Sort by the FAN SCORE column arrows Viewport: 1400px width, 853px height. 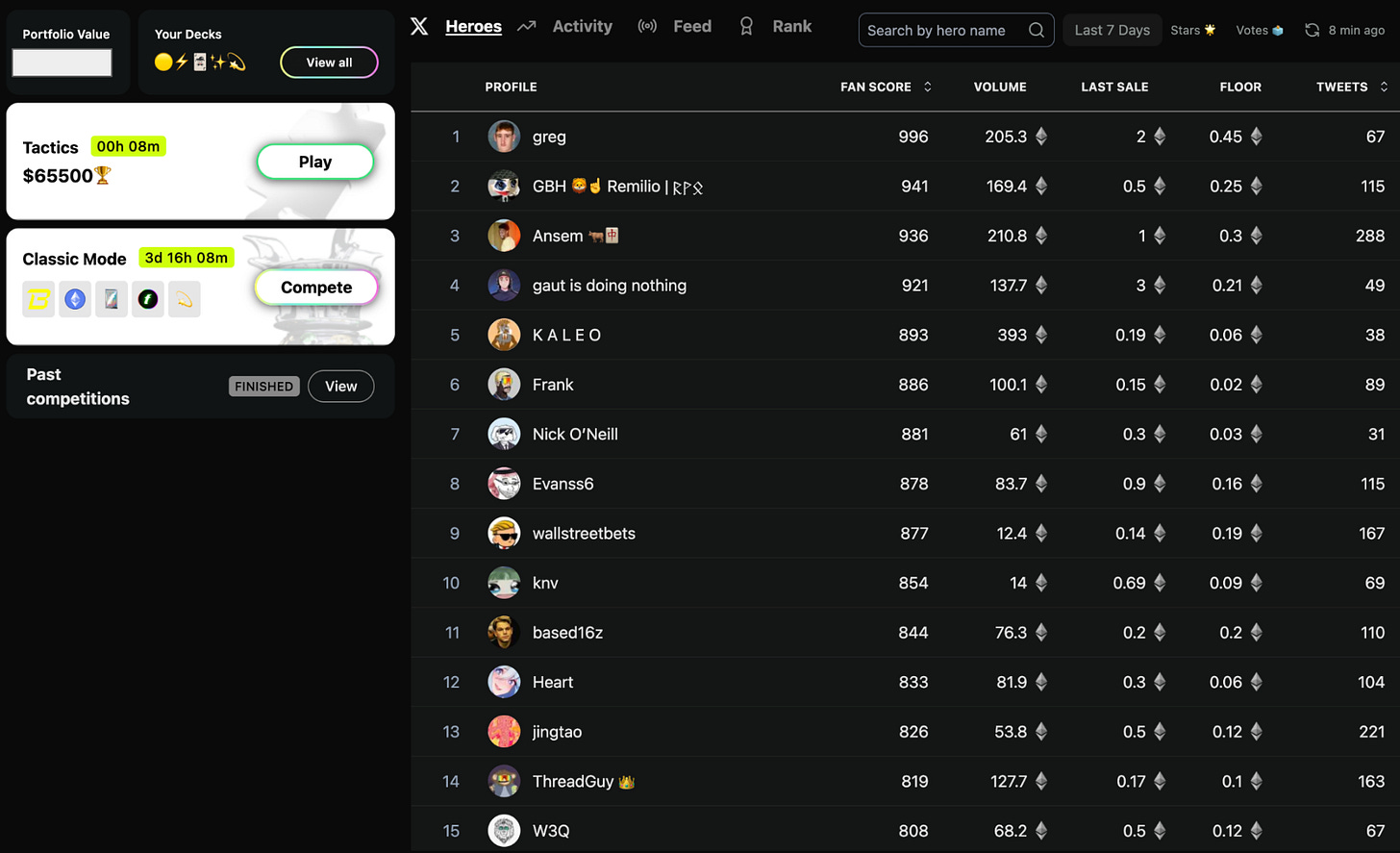[927, 87]
